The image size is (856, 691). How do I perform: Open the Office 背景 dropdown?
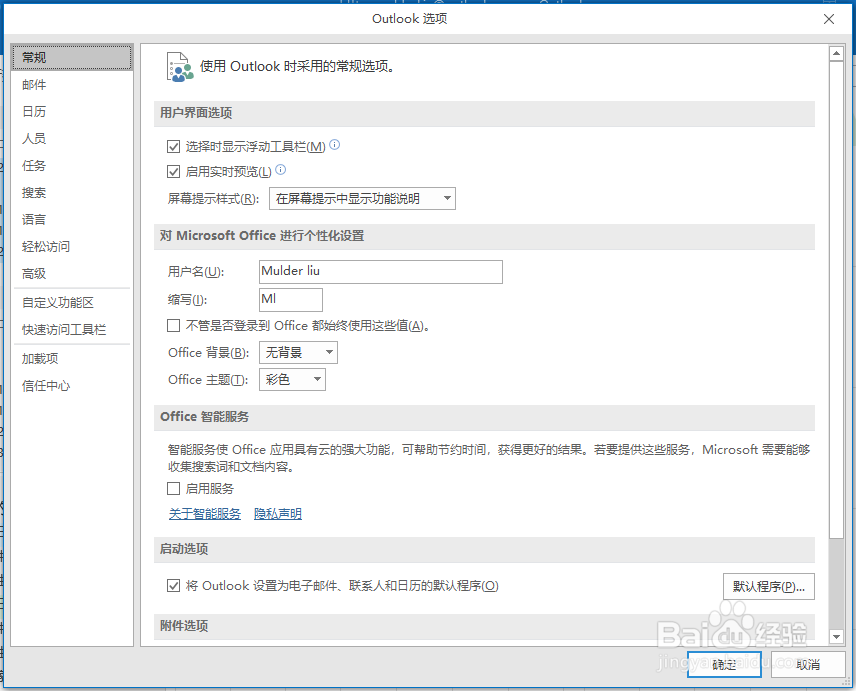(x=298, y=353)
